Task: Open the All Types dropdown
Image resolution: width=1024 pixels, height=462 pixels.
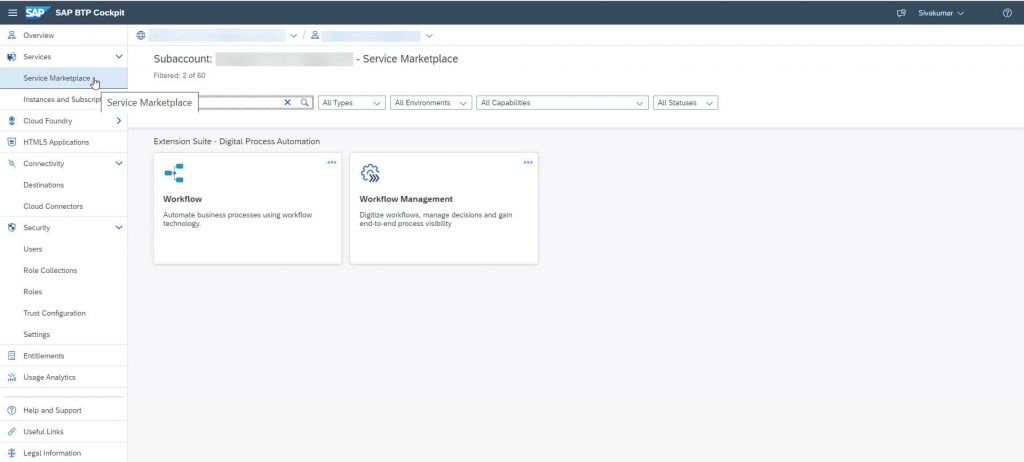Action: tap(351, 103)
